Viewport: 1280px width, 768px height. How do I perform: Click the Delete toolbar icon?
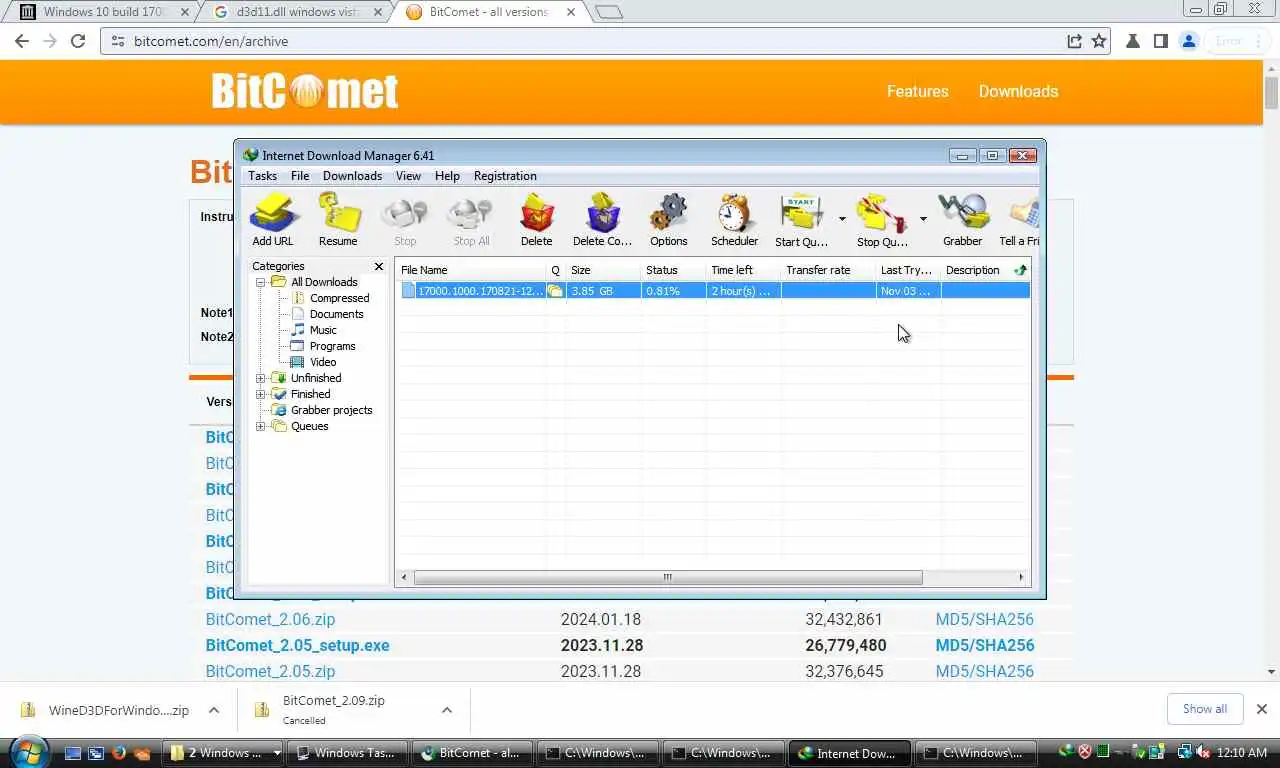tap(536, 219)
